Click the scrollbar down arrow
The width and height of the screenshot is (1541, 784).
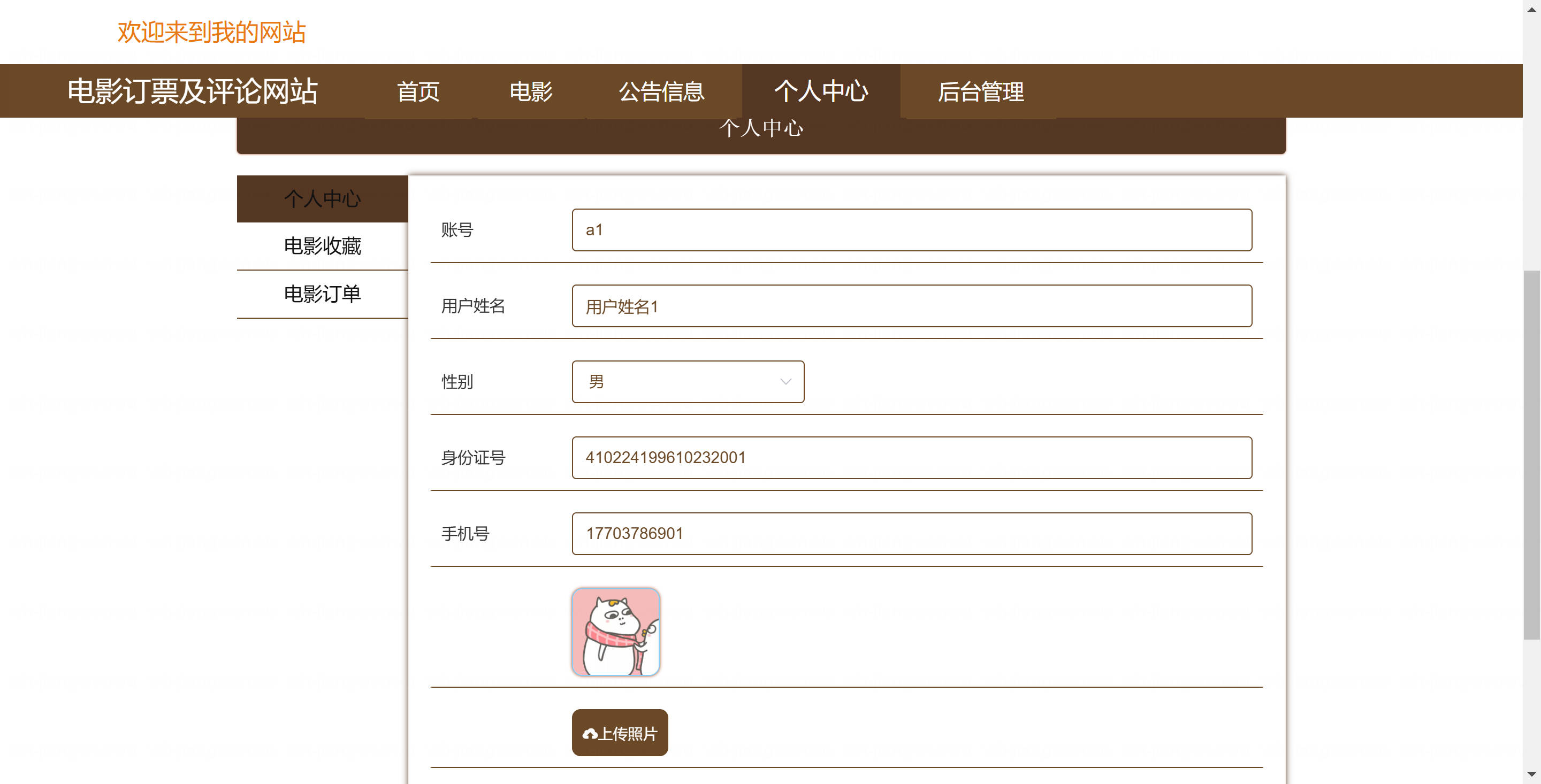(1531, 775)
